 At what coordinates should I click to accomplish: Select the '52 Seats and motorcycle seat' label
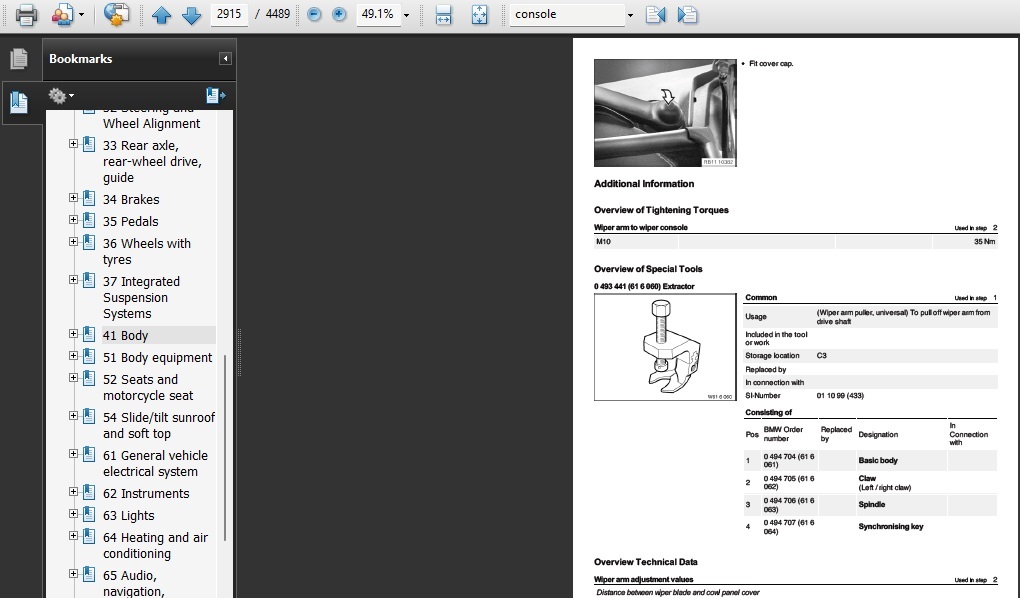148,387
